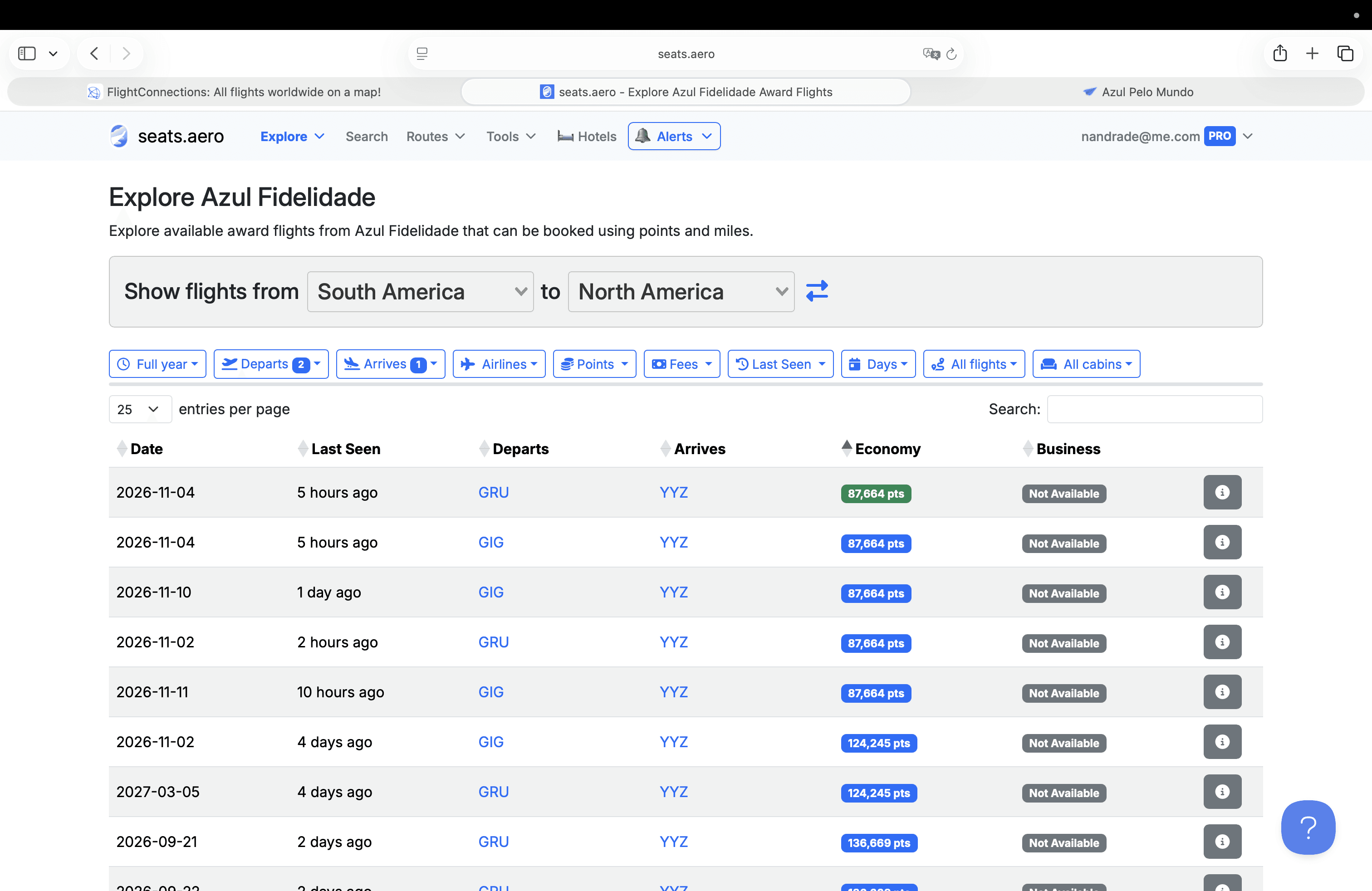1372x891 pixels.
Task: Expand the Last Seen filter
Action: coord(780,364)
